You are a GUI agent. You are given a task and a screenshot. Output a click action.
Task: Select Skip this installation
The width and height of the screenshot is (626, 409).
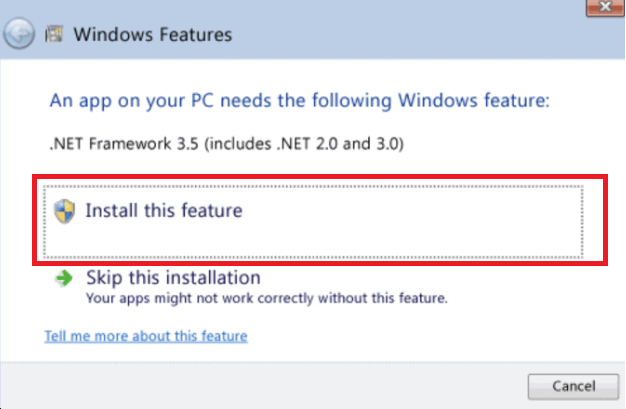(173, 278)
